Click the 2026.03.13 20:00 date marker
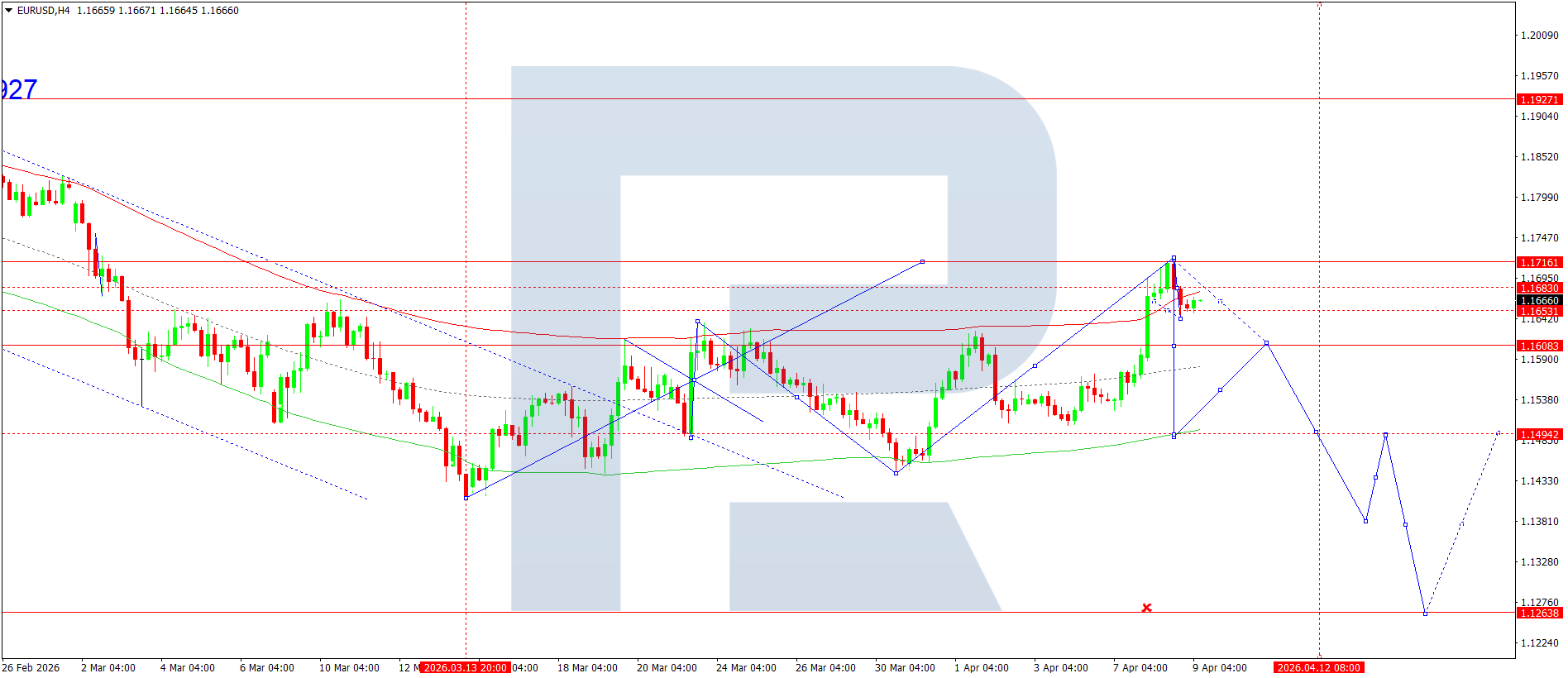Viewport: 1568px width, 678px height. click(466, 667)
